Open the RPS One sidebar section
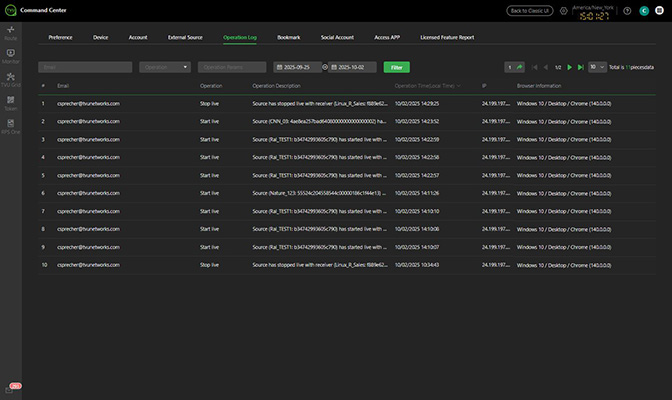 11,126
